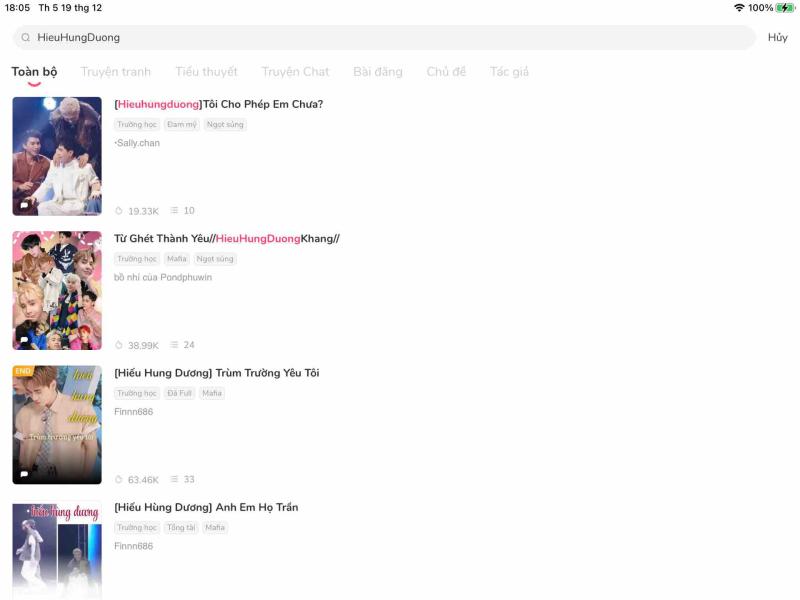The width and height of the screenshot is (800, 600).
Task: Open the Bài đăng tab
Action: [378, 72]
